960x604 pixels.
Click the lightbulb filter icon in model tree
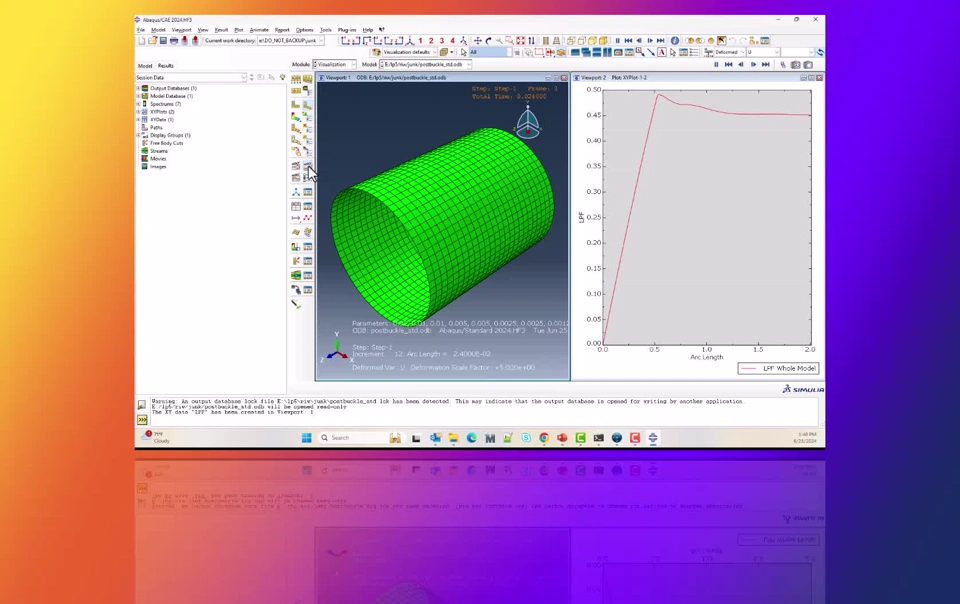(x=282, y=77)
